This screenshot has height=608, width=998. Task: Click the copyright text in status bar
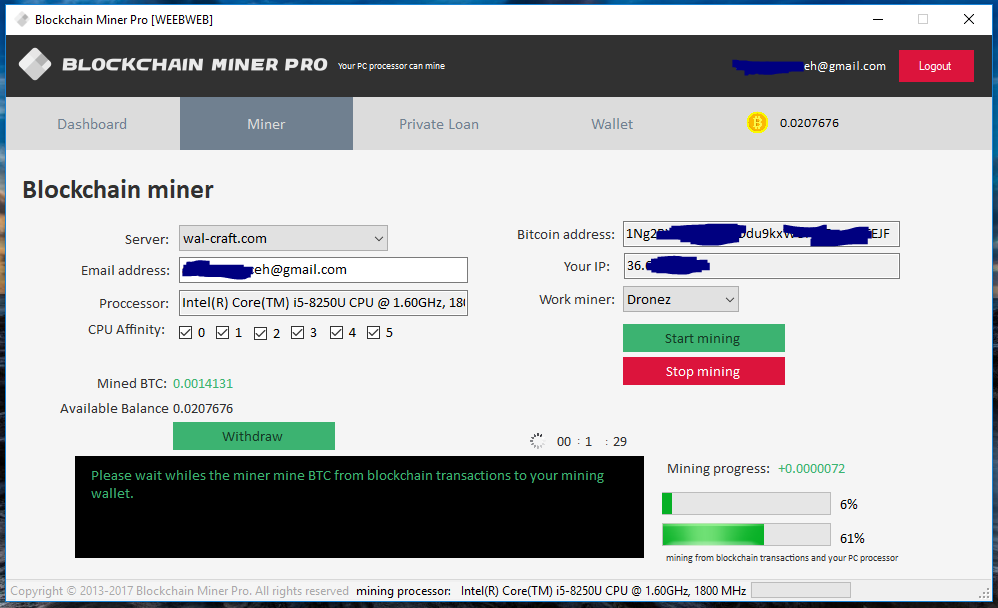(179, 591)
